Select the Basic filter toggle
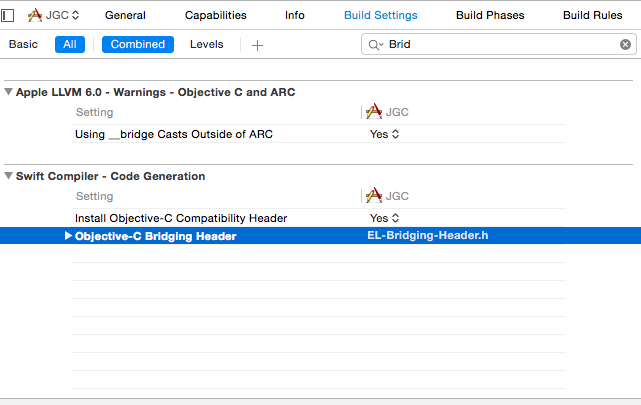The height and width of the screenshot is (405, 641). click(x=23, y=44)
